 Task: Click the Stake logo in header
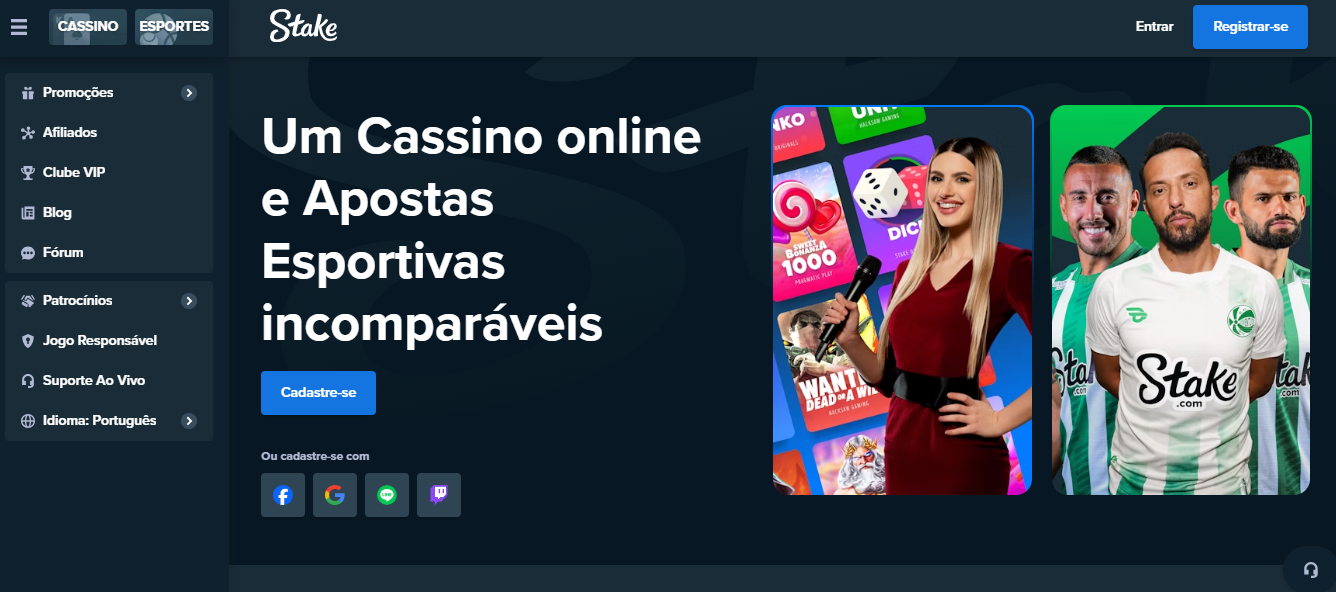(303, 27)
